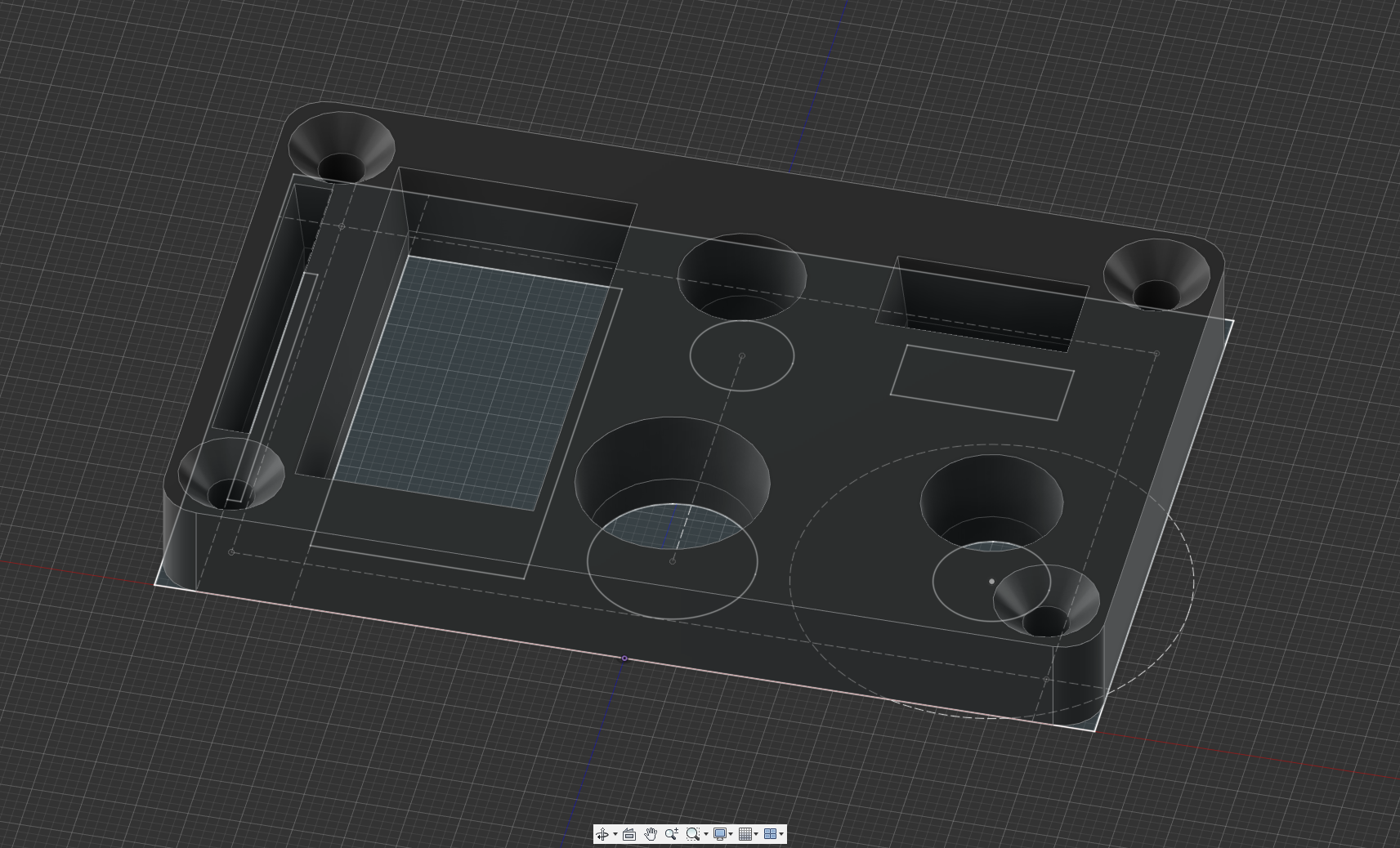Viewport: 1400px width, 848px height.
Task: Open Display Settings monitor icon
Action: point(720,834)
